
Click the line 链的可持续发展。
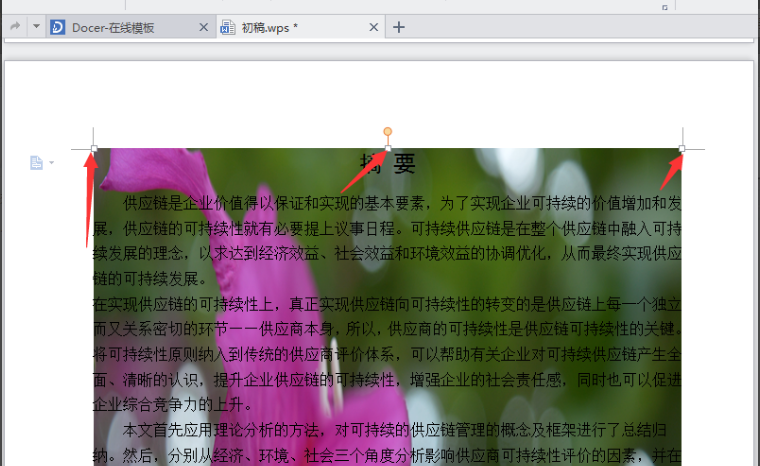(150, 278)
